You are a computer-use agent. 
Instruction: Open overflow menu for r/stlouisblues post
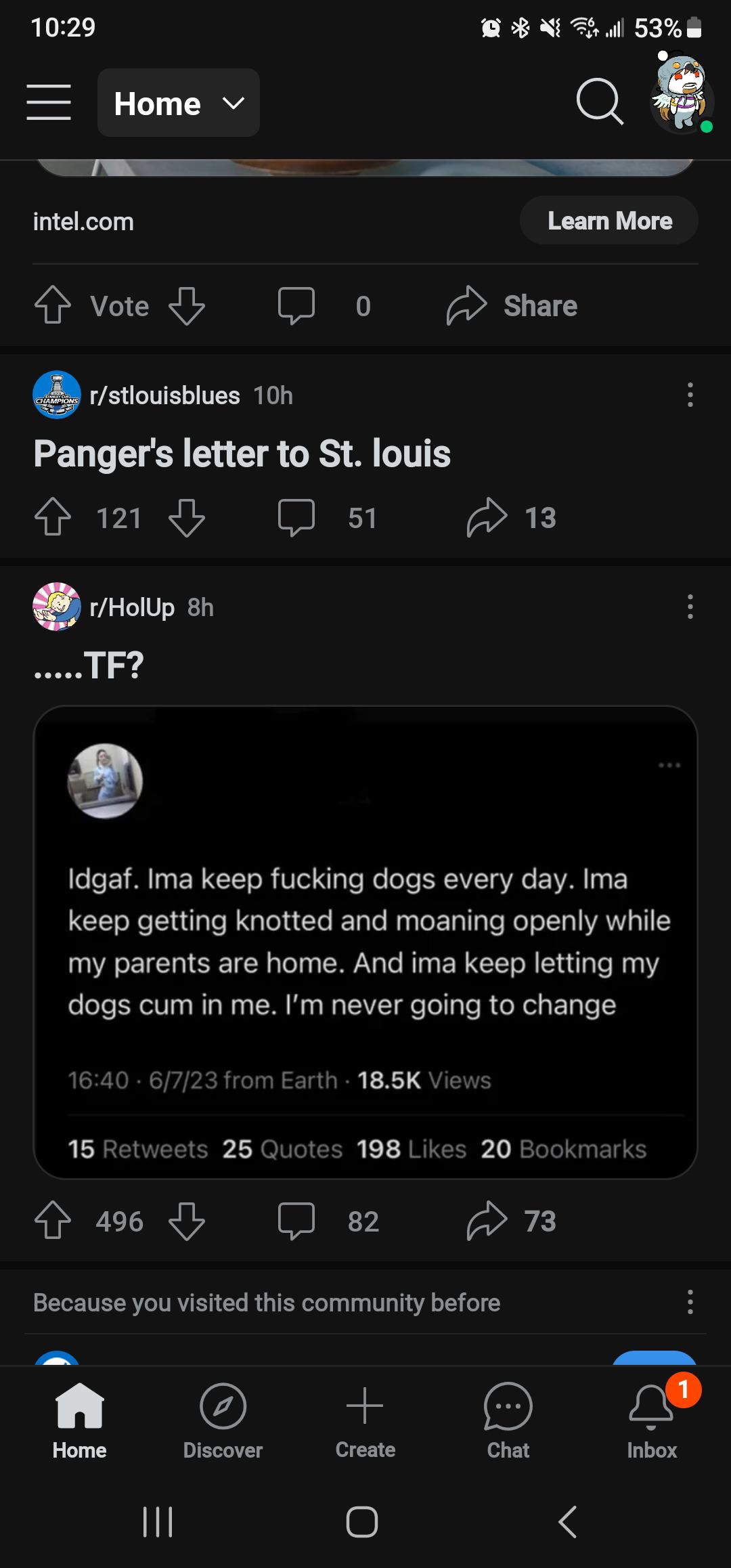coord(690,395)
